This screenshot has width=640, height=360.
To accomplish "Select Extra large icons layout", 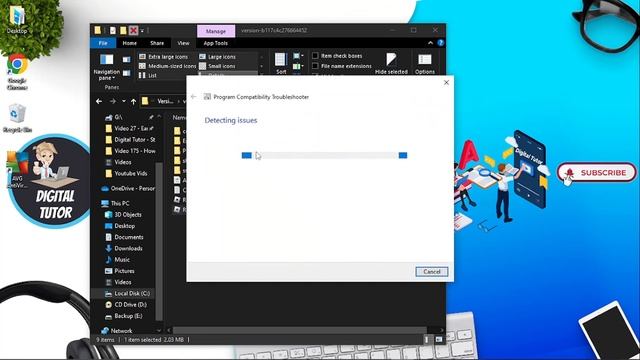I will [164, 57].
